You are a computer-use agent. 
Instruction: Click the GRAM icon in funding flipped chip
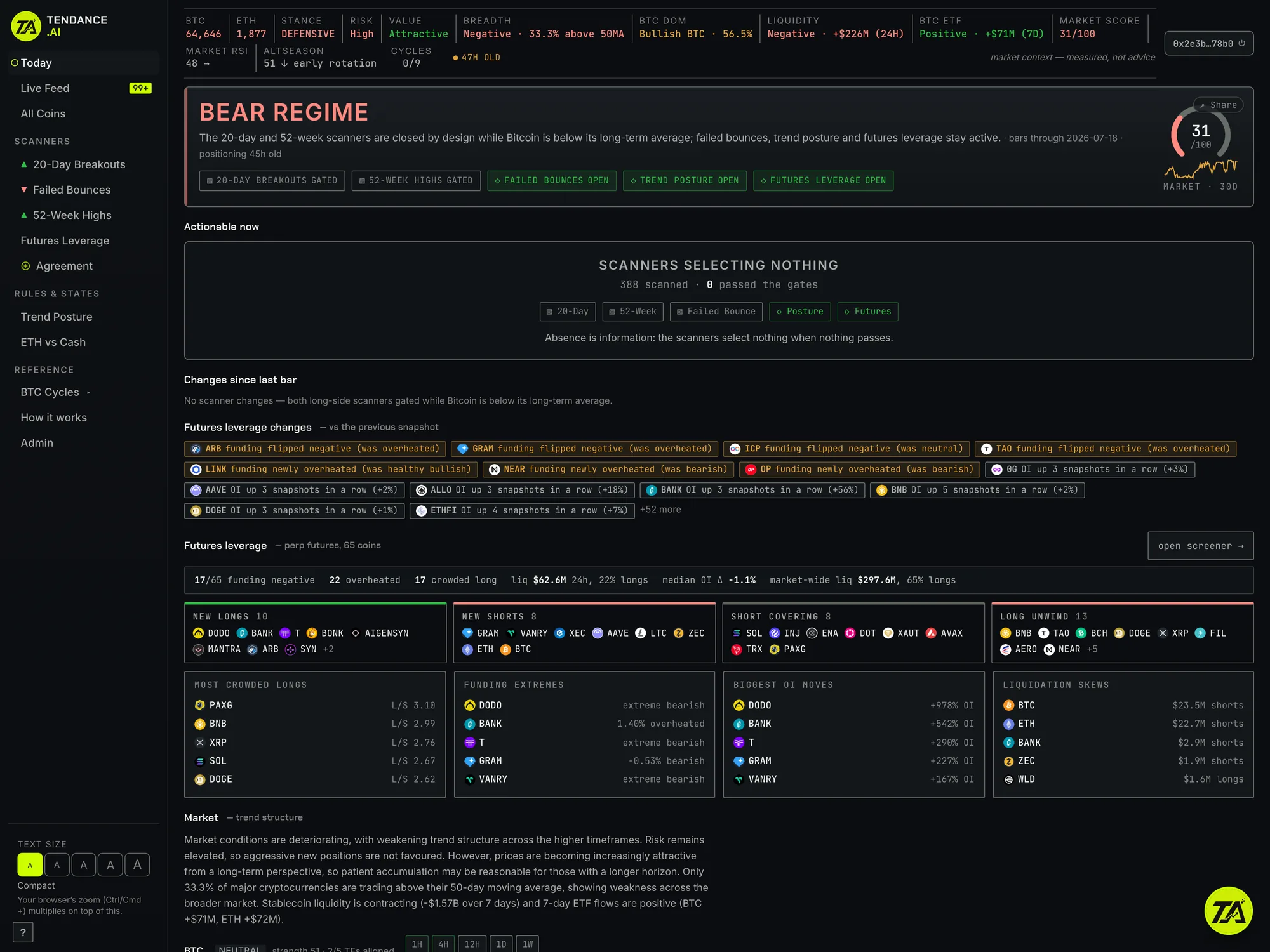(463, 449)
